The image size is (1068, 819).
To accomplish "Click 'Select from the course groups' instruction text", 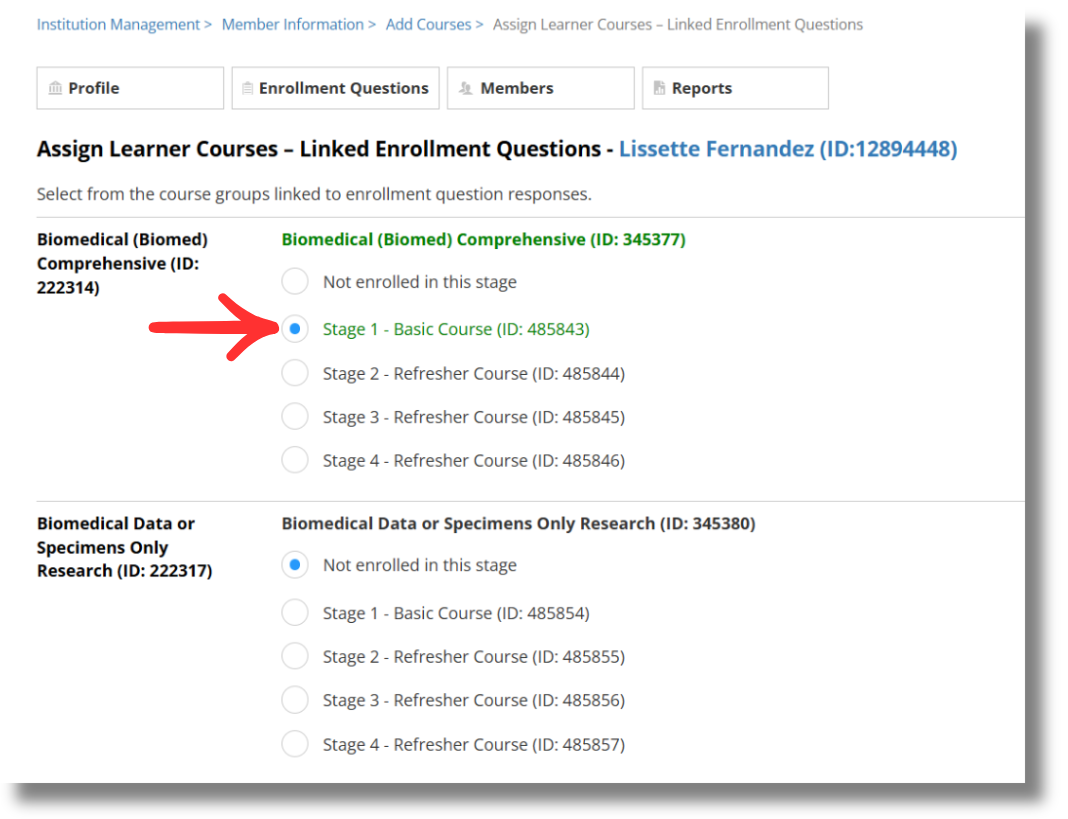I will pos(314,194).
